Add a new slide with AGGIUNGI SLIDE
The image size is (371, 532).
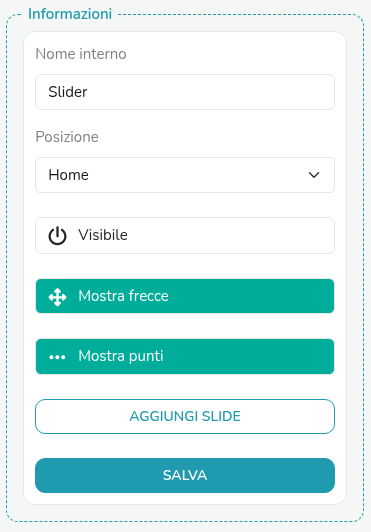185,416
